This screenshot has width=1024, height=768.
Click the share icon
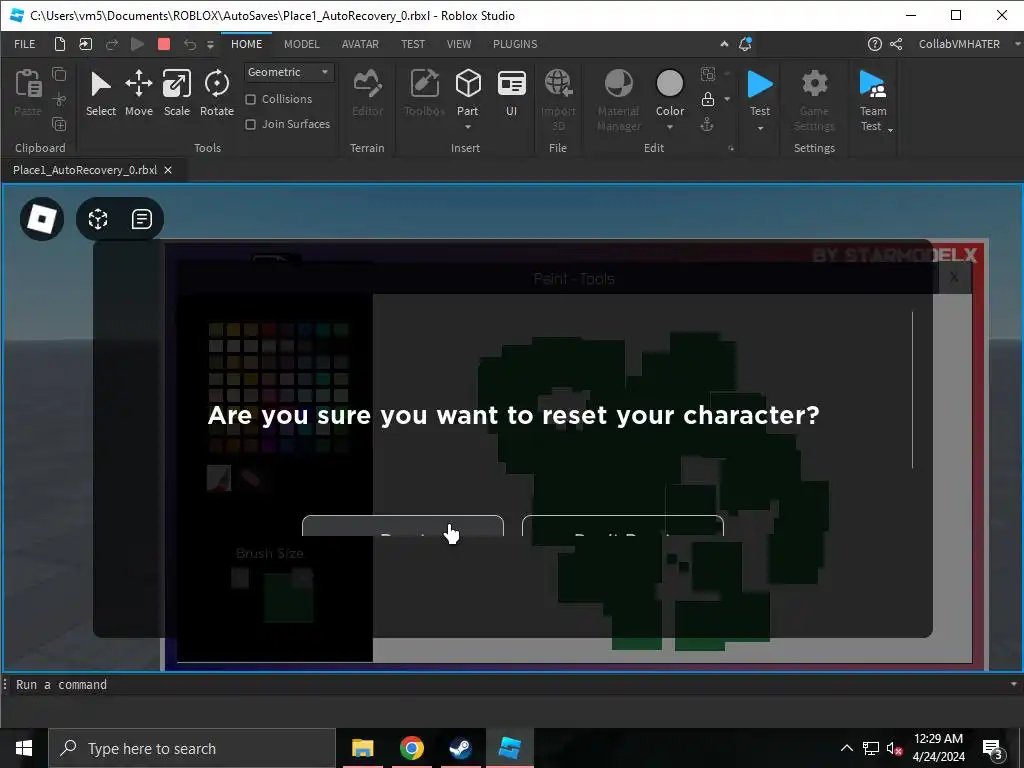point(896,44)
